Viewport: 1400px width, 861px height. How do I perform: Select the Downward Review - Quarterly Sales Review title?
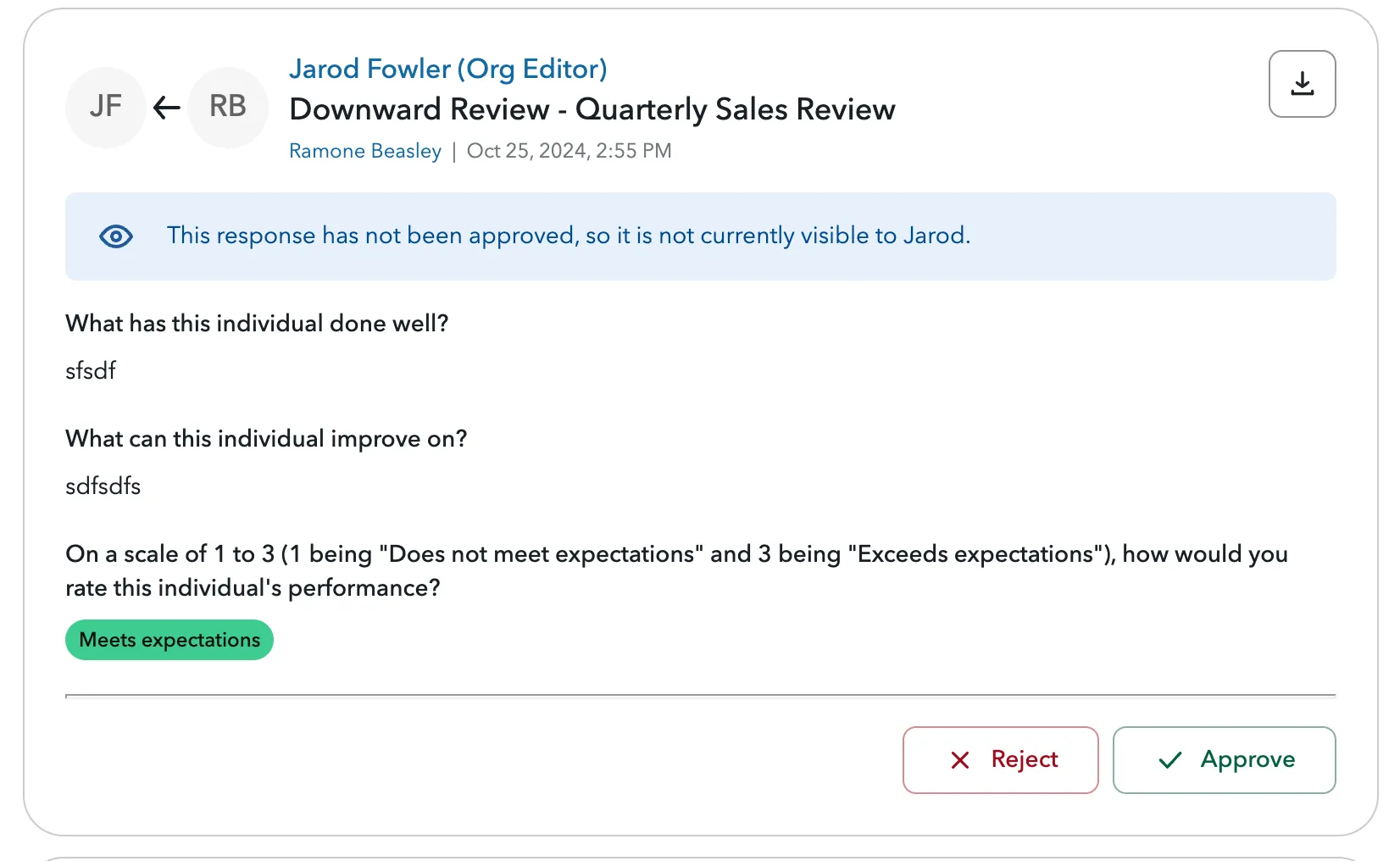coord(592,109)
